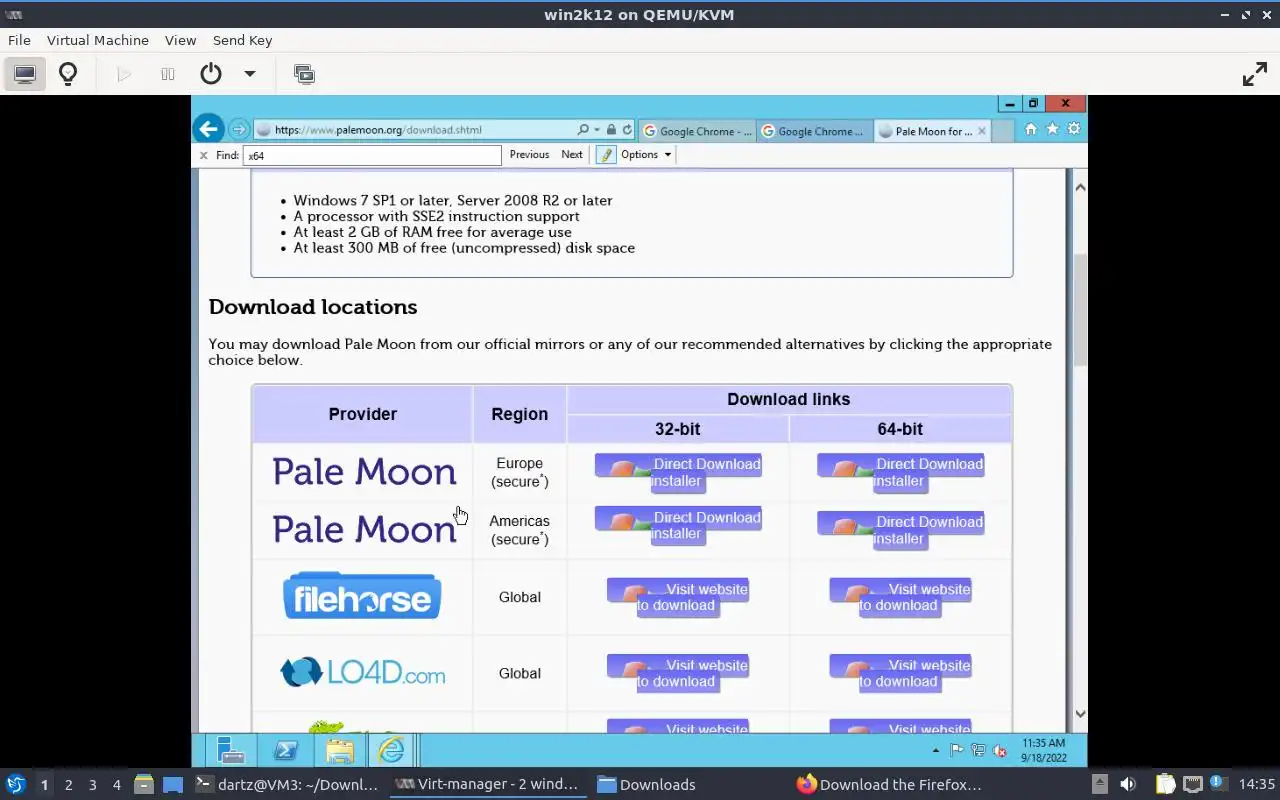Click the search magnifier in address bar

click(x=583, y=130)
